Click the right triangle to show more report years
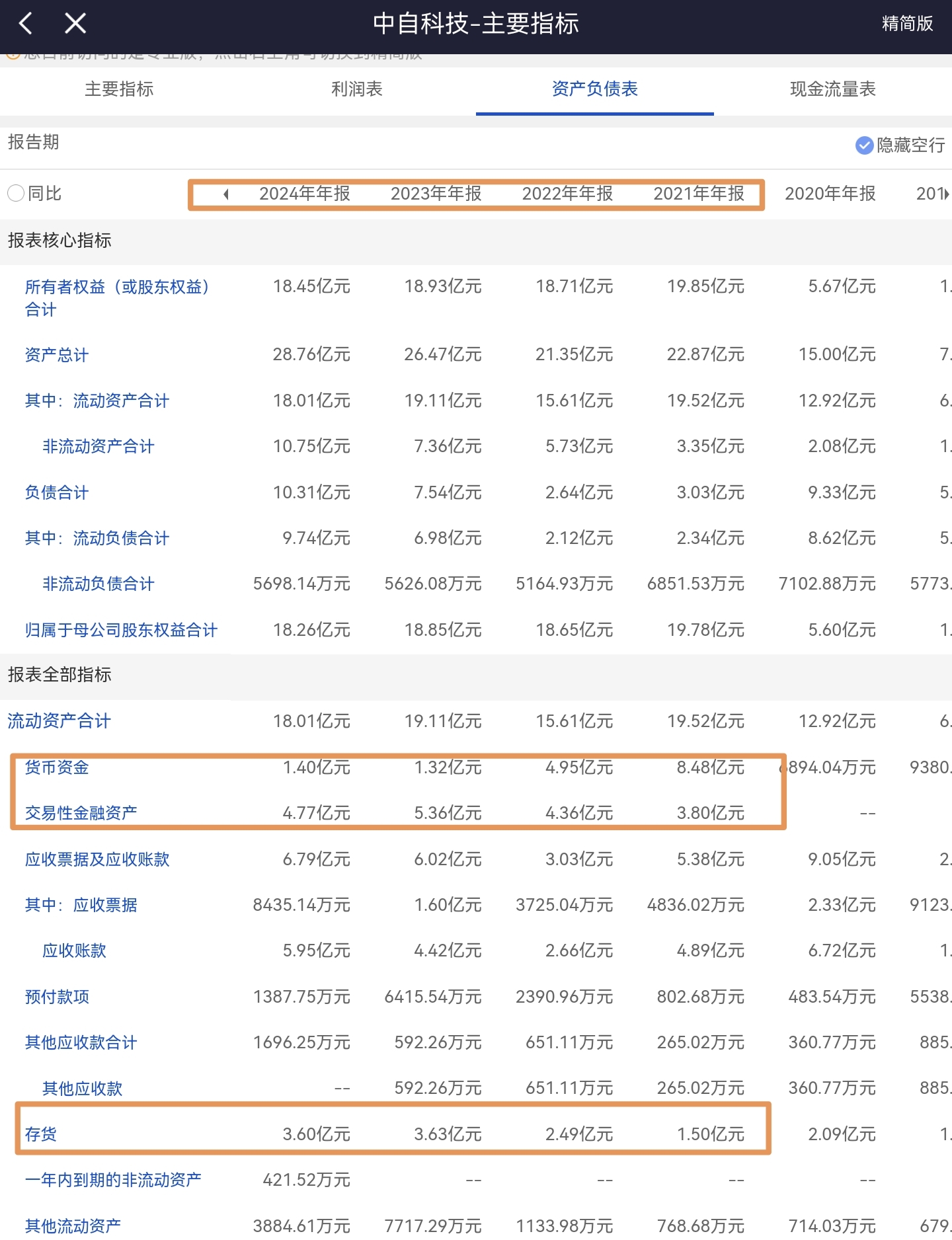Screen dimensions: 952x1240 (x=947, y=194)
